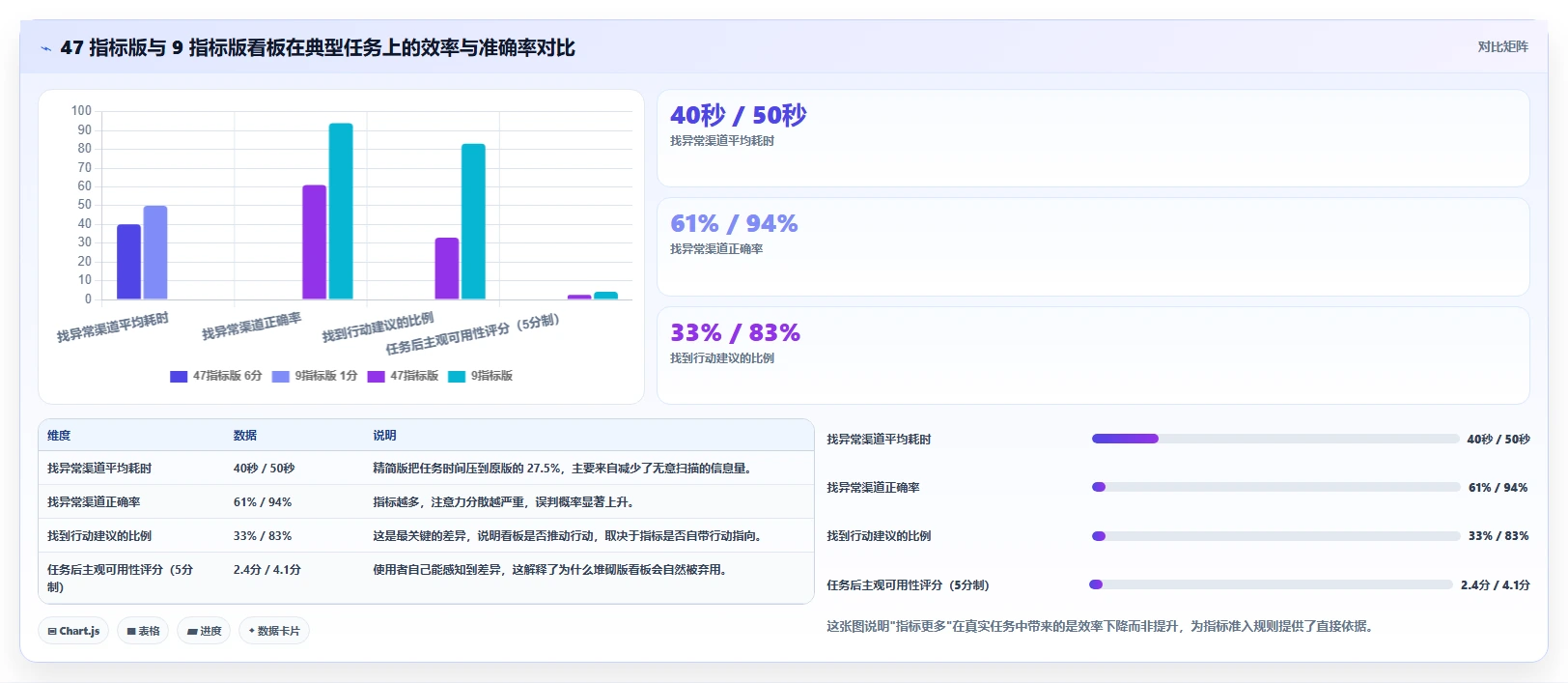Toggle the 47指标版 6分 legend item
The width and height of the screenshot is (1568, 683).
point(216,376)
